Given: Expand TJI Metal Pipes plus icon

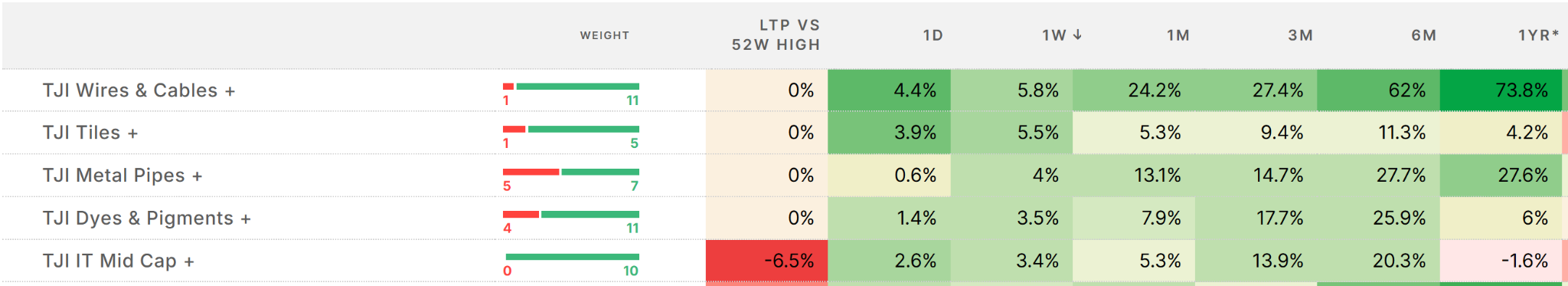Looking at the screenshot, I should click(197, 176).
